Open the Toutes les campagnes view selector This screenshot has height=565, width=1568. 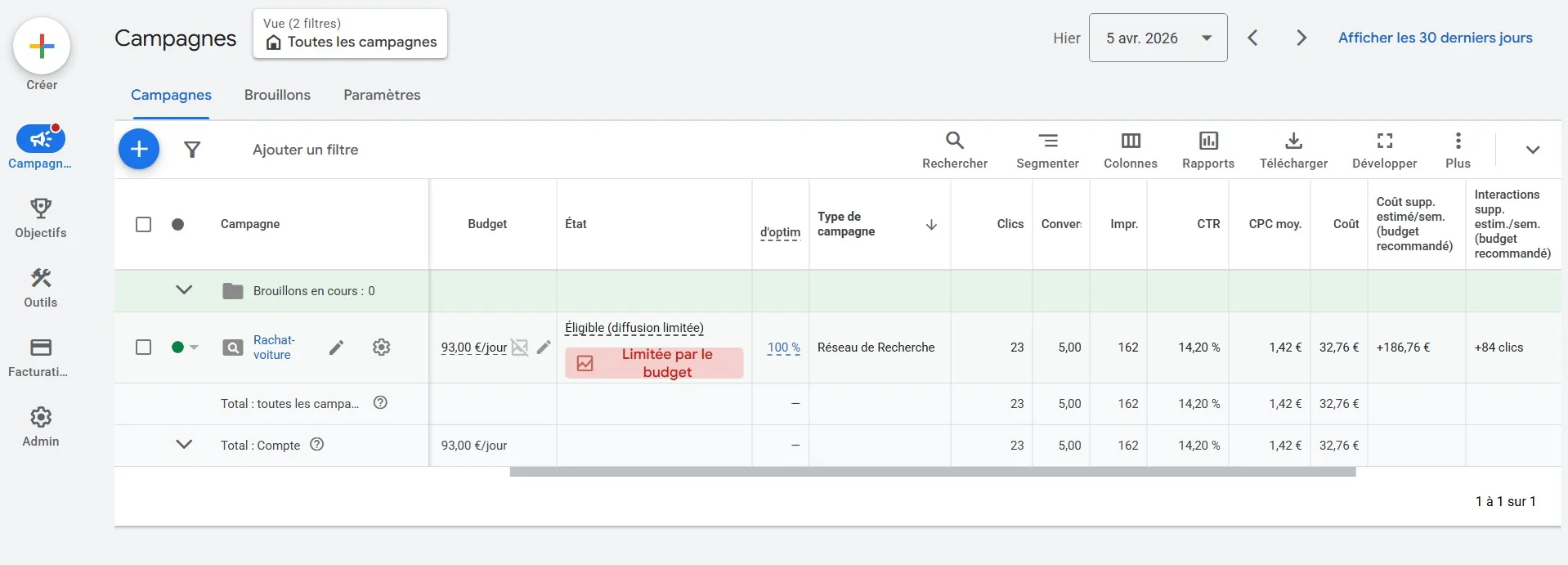click(x=351, y=34)
